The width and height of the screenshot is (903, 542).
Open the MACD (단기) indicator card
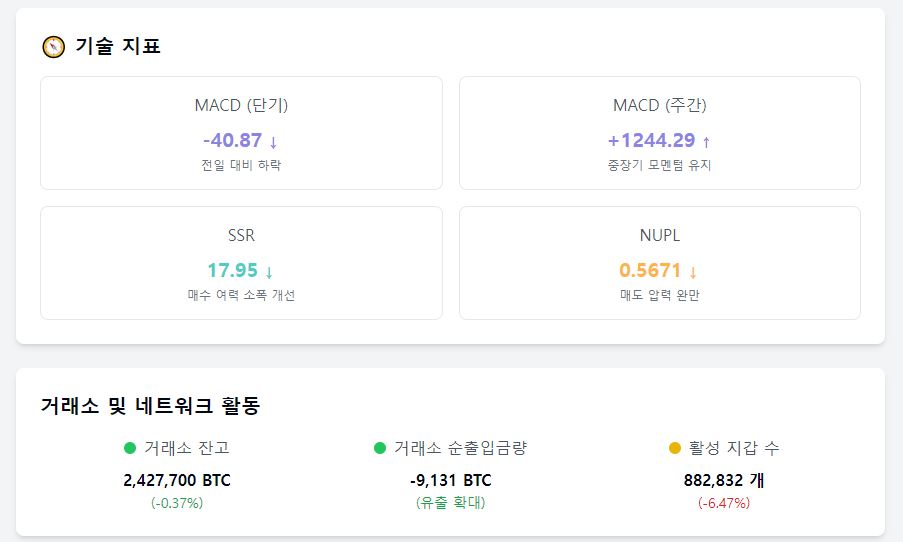point(241,133)
